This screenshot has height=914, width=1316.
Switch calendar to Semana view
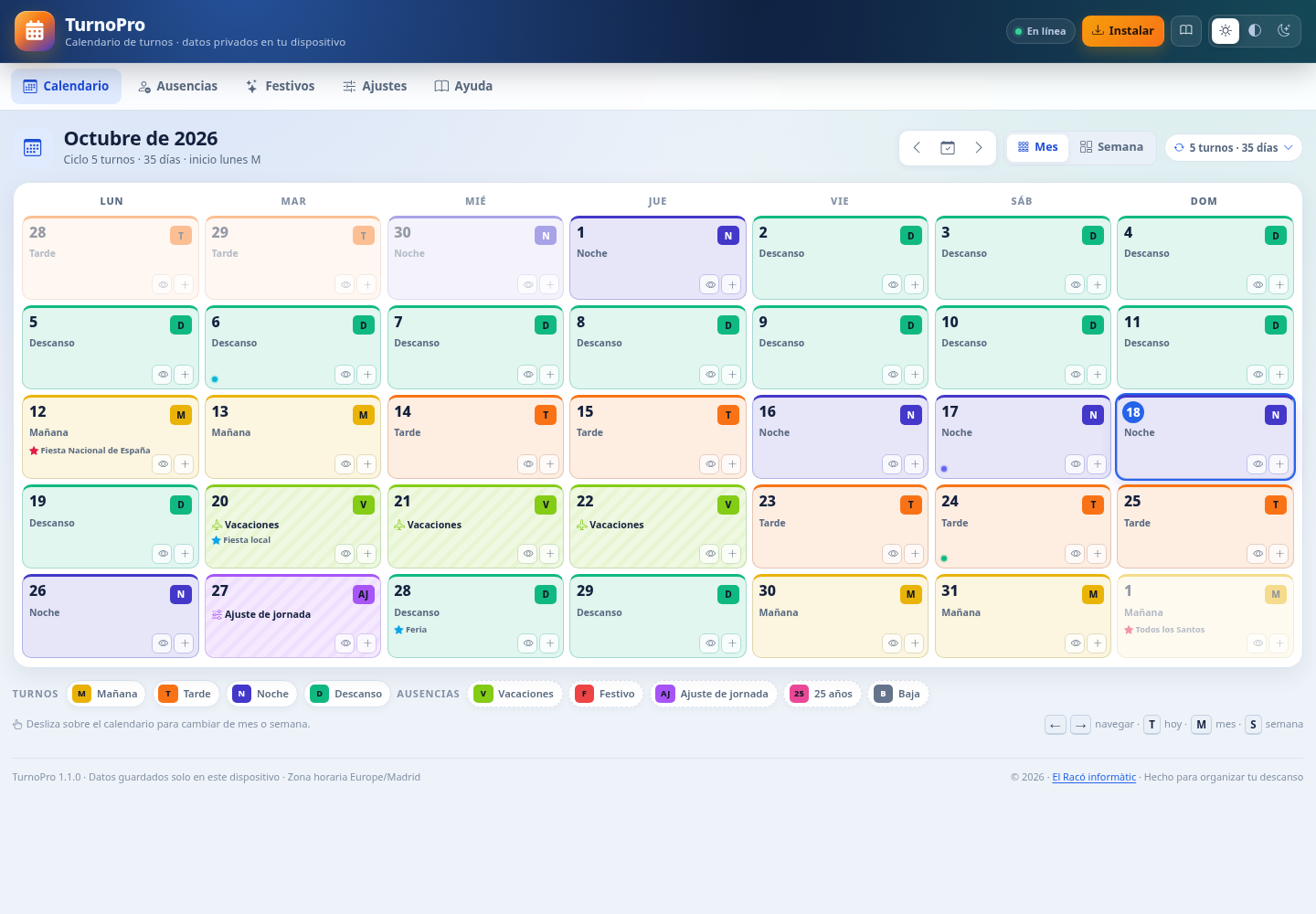(x=1111, y=147)
